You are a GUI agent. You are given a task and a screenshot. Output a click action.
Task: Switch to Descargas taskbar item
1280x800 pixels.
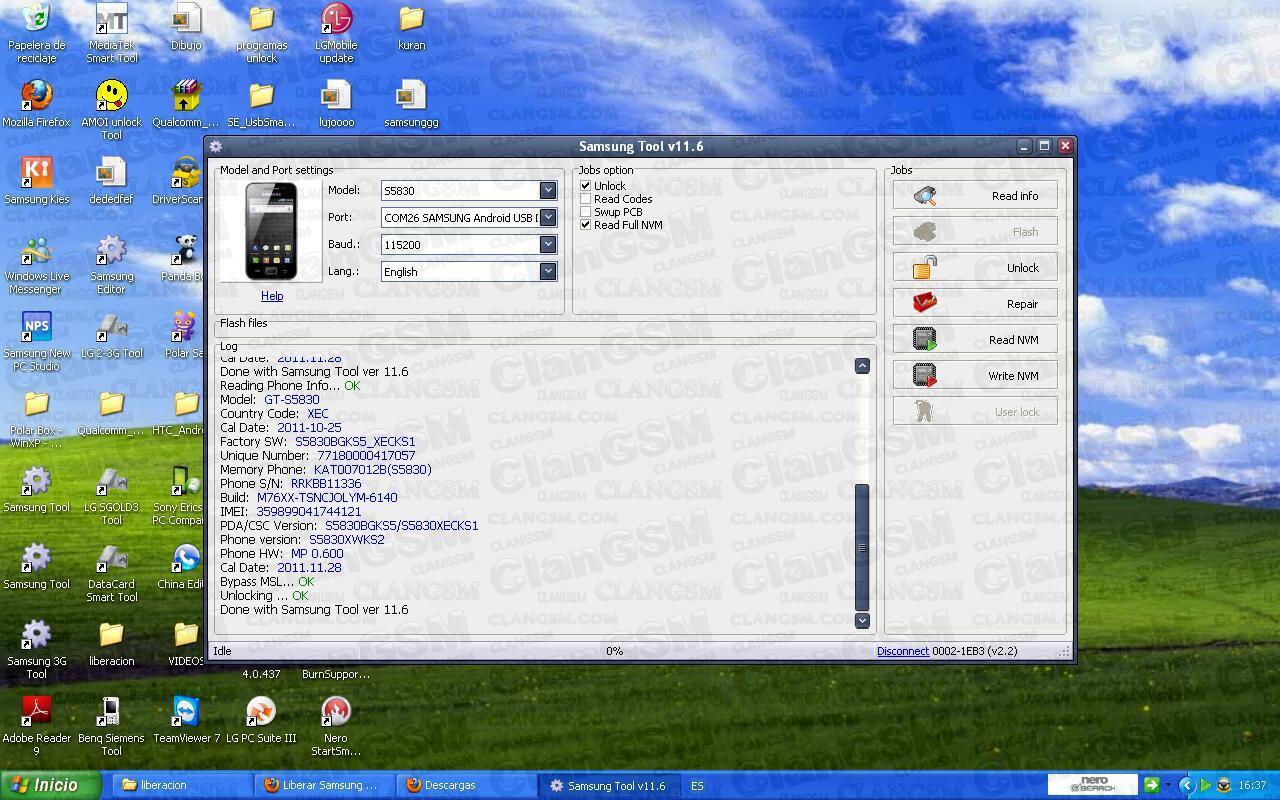tap(467, 785)
